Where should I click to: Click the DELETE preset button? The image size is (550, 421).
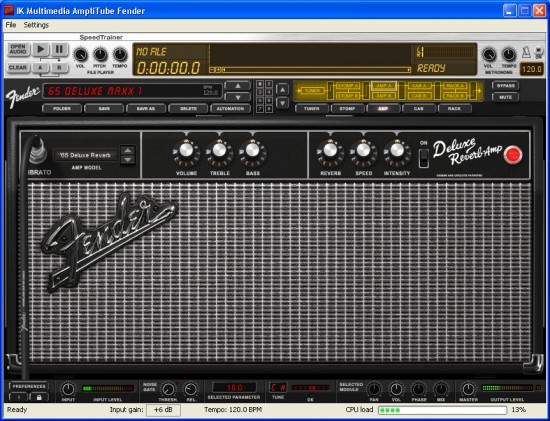[x=188, y=108]
